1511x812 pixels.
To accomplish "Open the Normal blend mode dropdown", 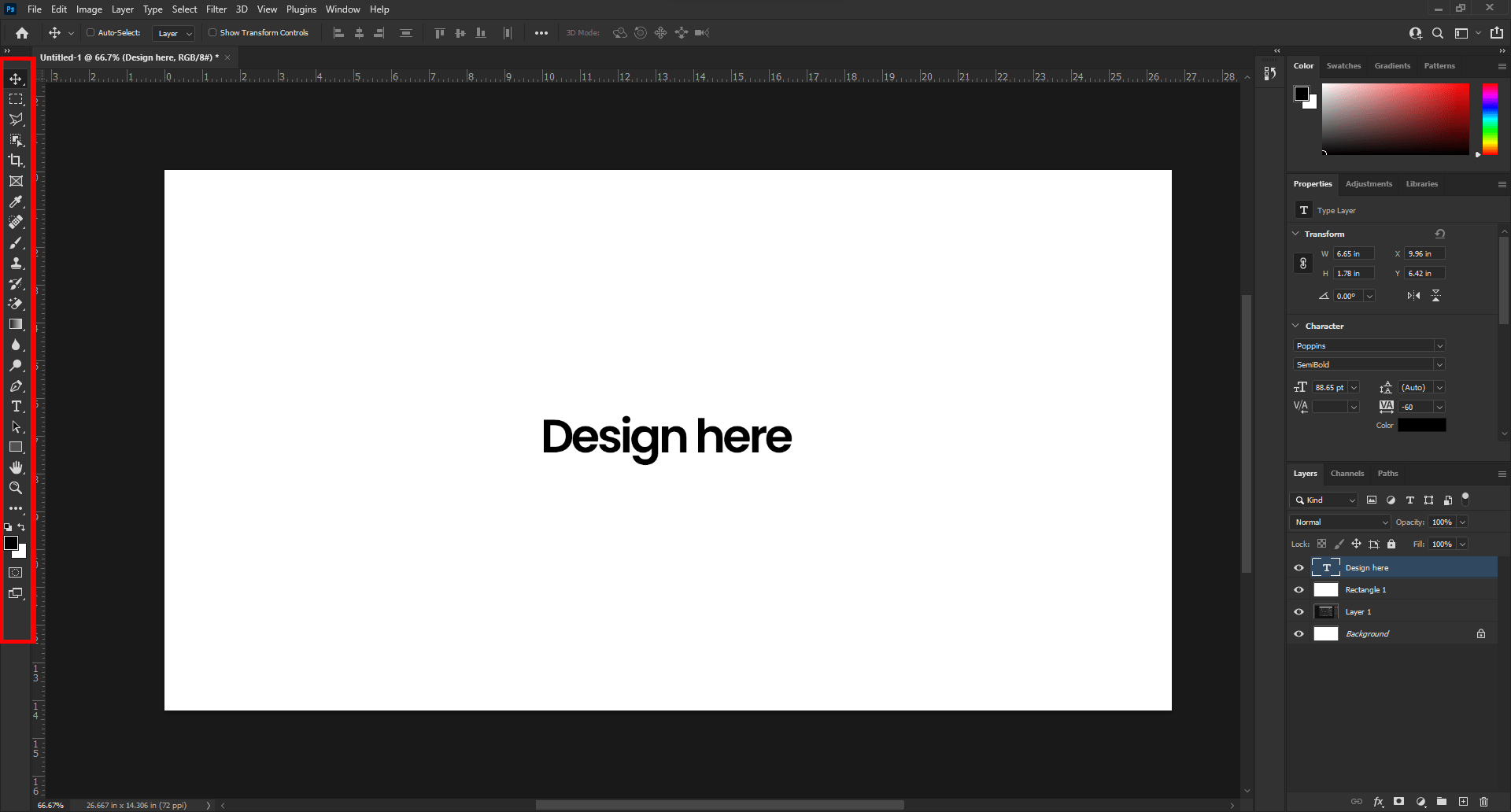I will 1340,522.
